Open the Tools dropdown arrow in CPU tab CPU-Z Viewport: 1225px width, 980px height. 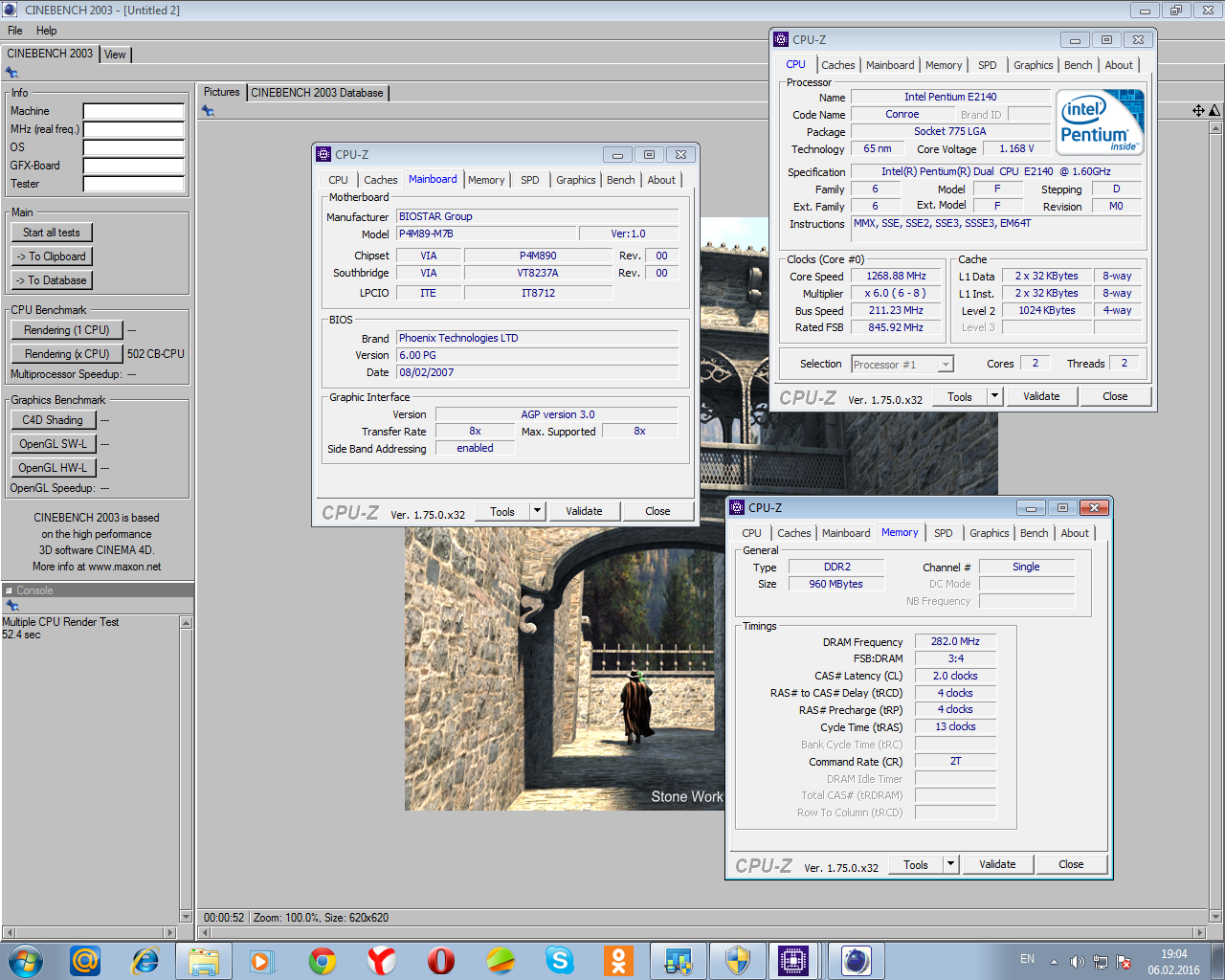(x=994, y=396)
